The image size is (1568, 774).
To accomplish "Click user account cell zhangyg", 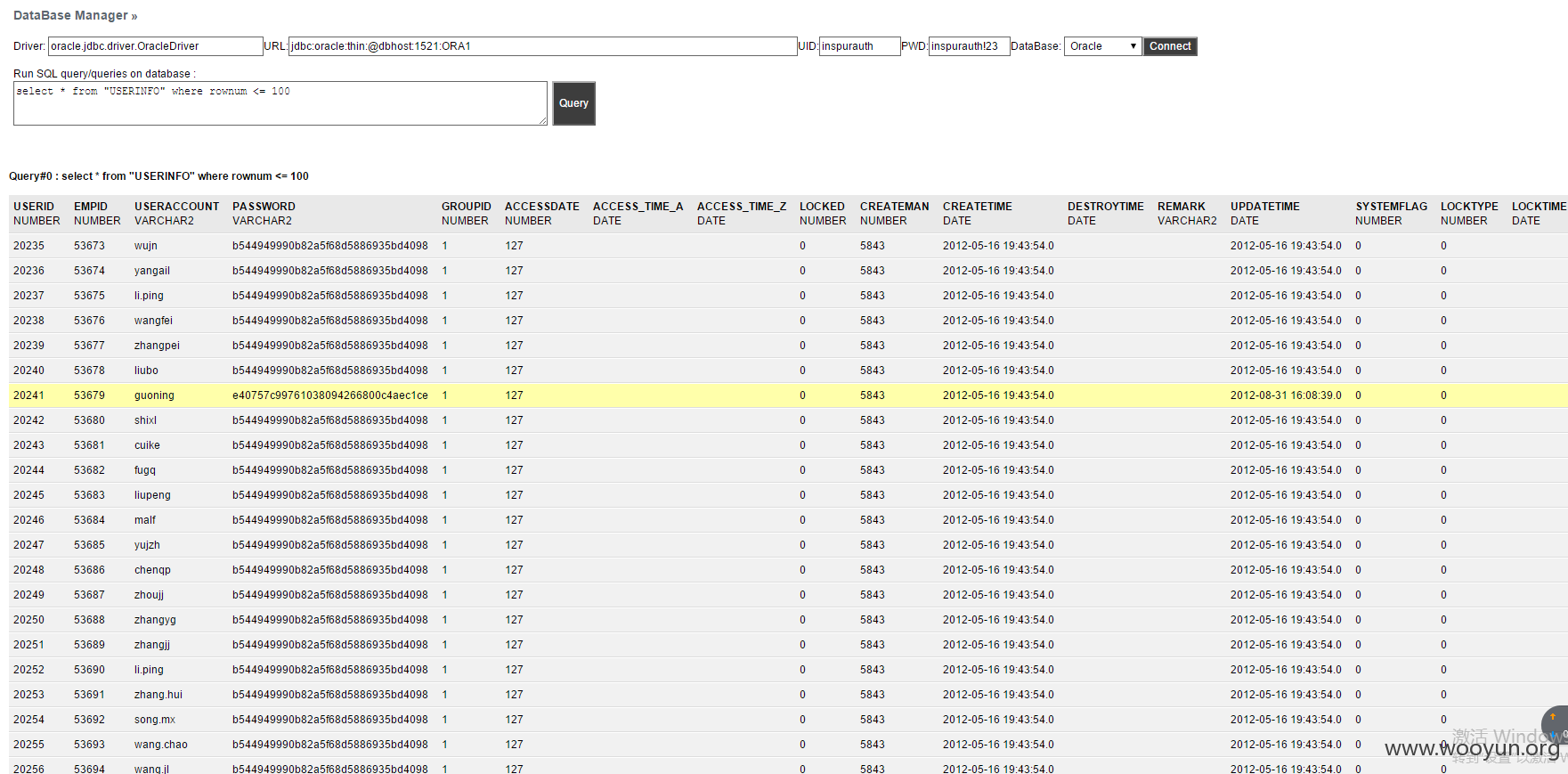I will 155,620.
